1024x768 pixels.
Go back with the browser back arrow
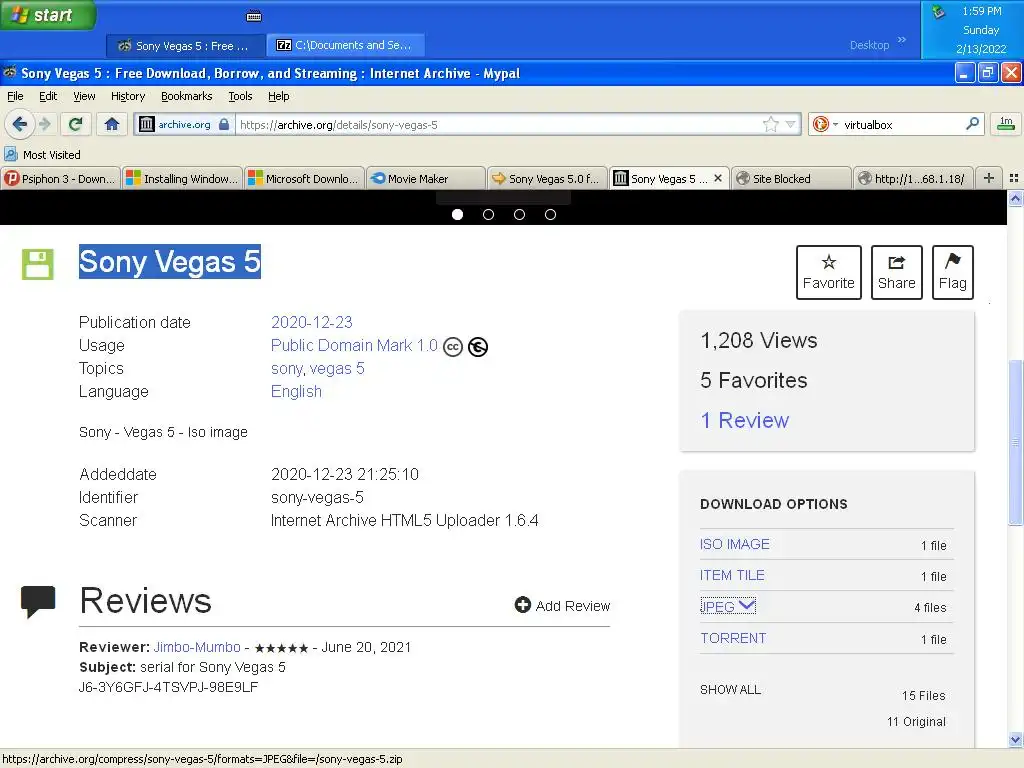coord(20,123)
